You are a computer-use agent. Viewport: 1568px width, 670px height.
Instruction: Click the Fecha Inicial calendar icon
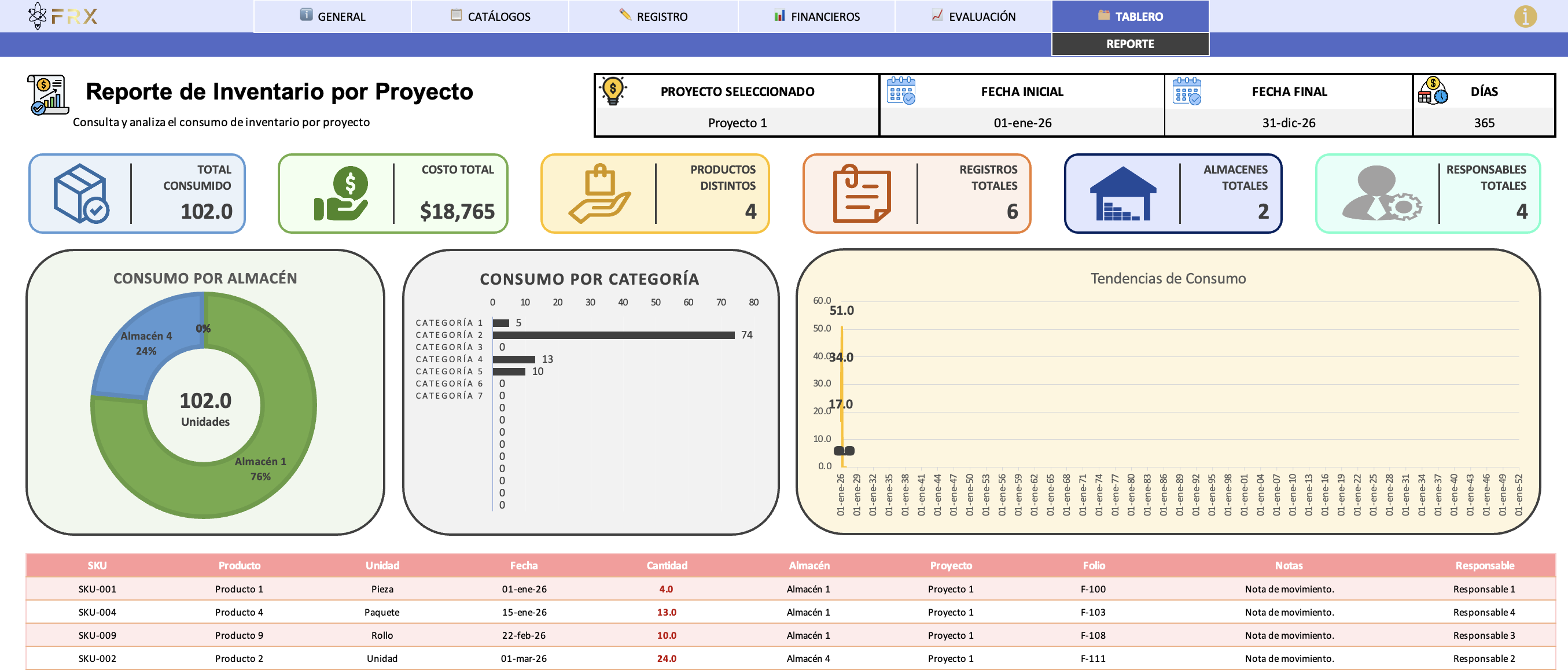coord(901,91)
